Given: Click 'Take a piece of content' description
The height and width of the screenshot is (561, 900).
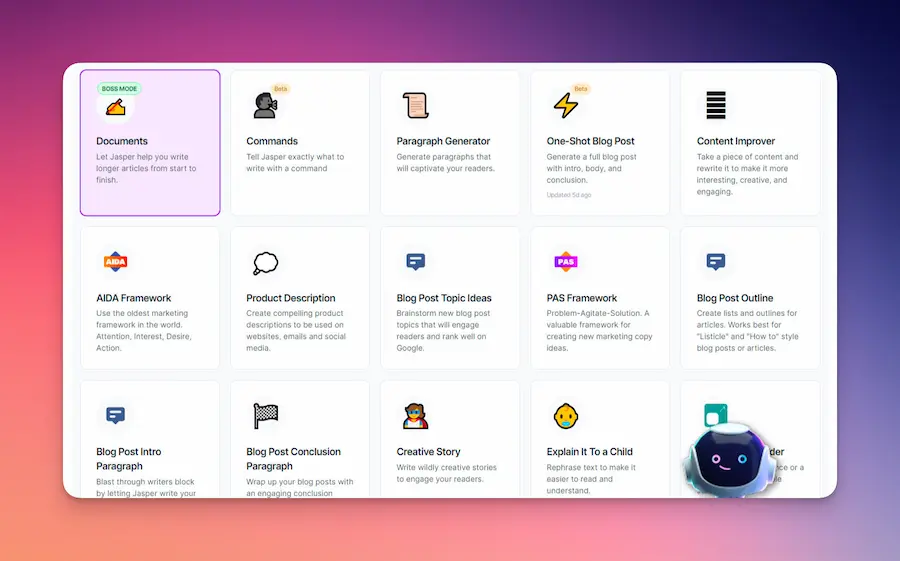Looking at the screenshot, I should pyautogui.click(x=747, y=174).
